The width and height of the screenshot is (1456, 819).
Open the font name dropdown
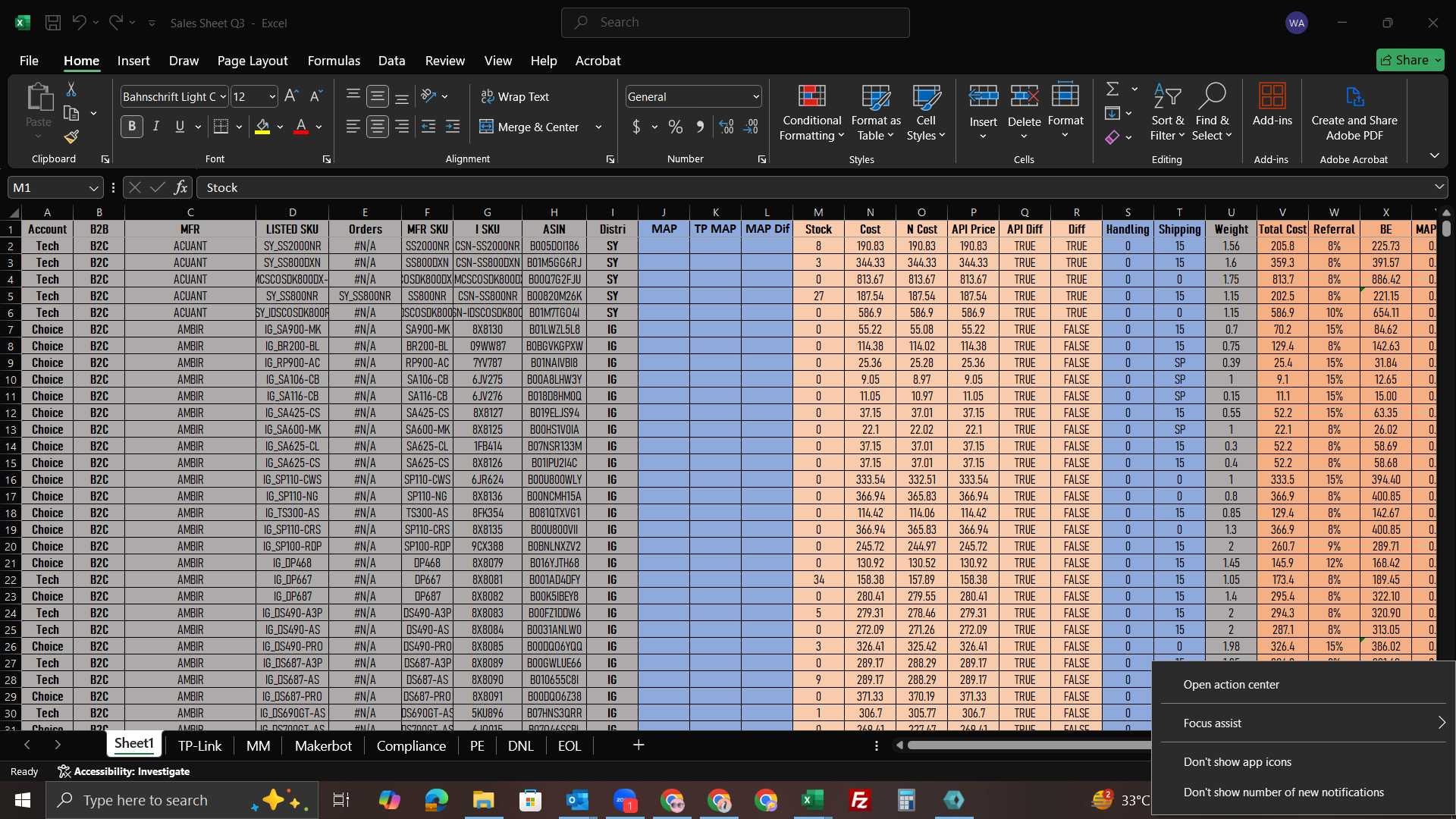(x=223, y=97)
